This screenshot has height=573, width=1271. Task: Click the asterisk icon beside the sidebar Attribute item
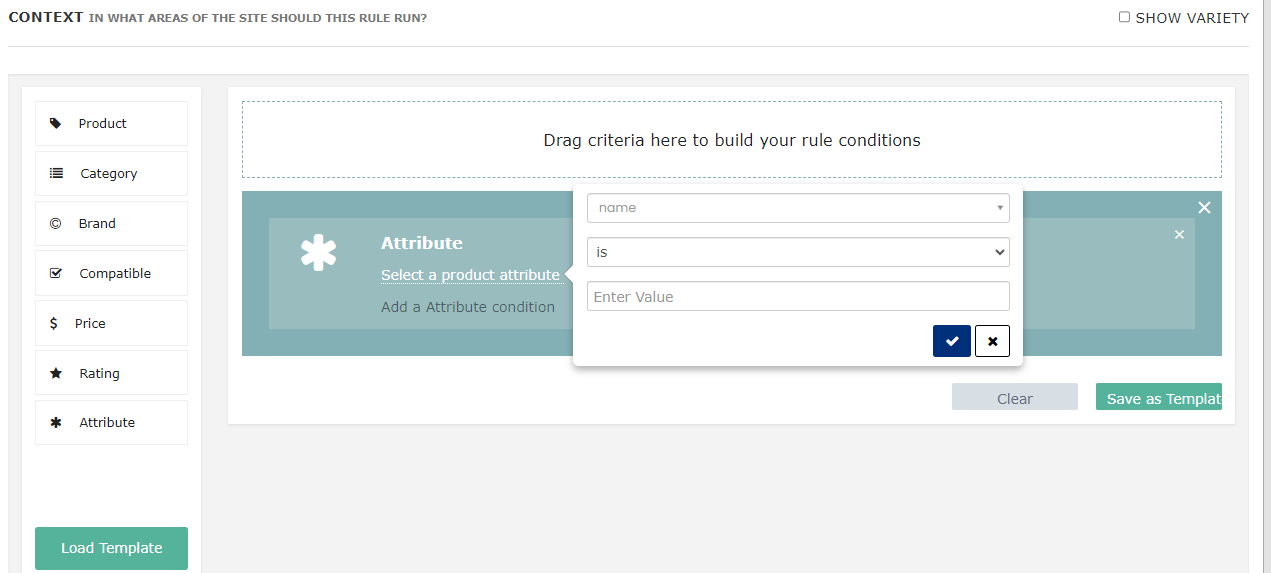tap(56, 422)
